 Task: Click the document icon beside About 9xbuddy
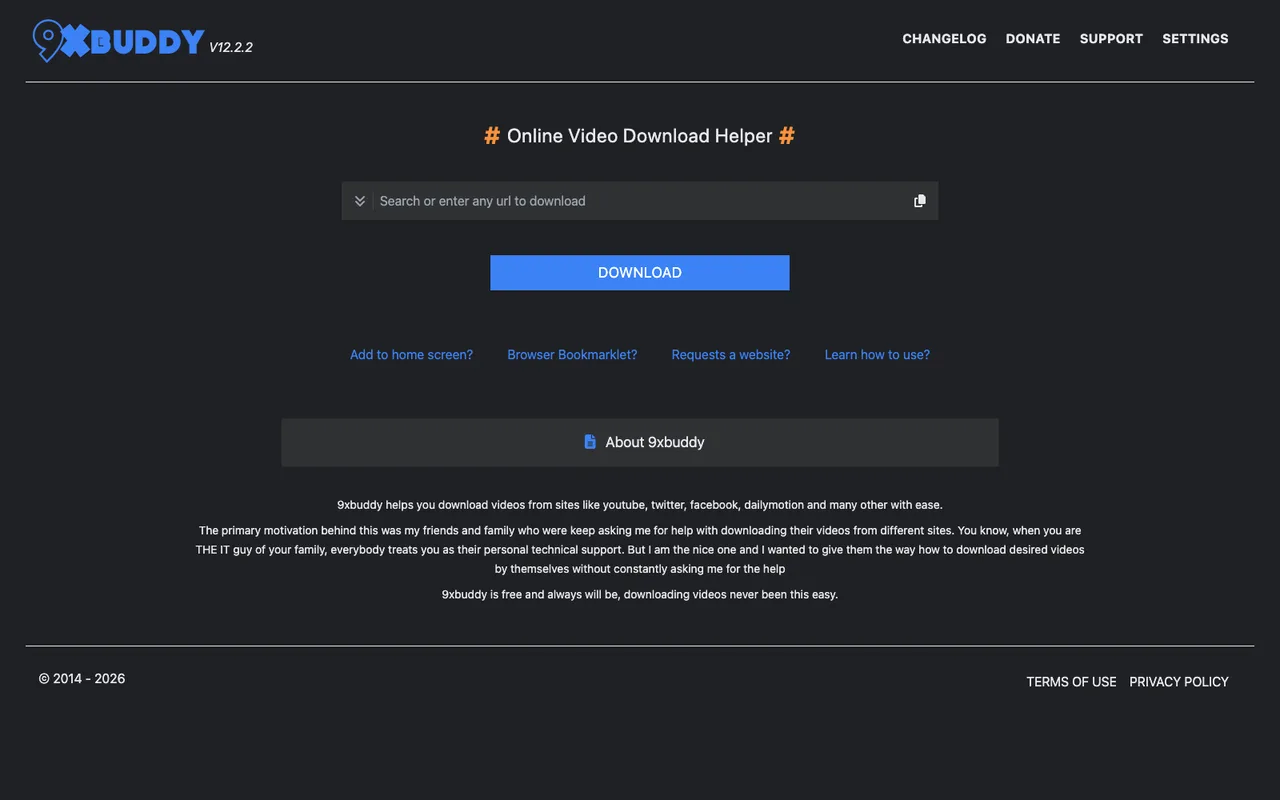click(590, 441)
